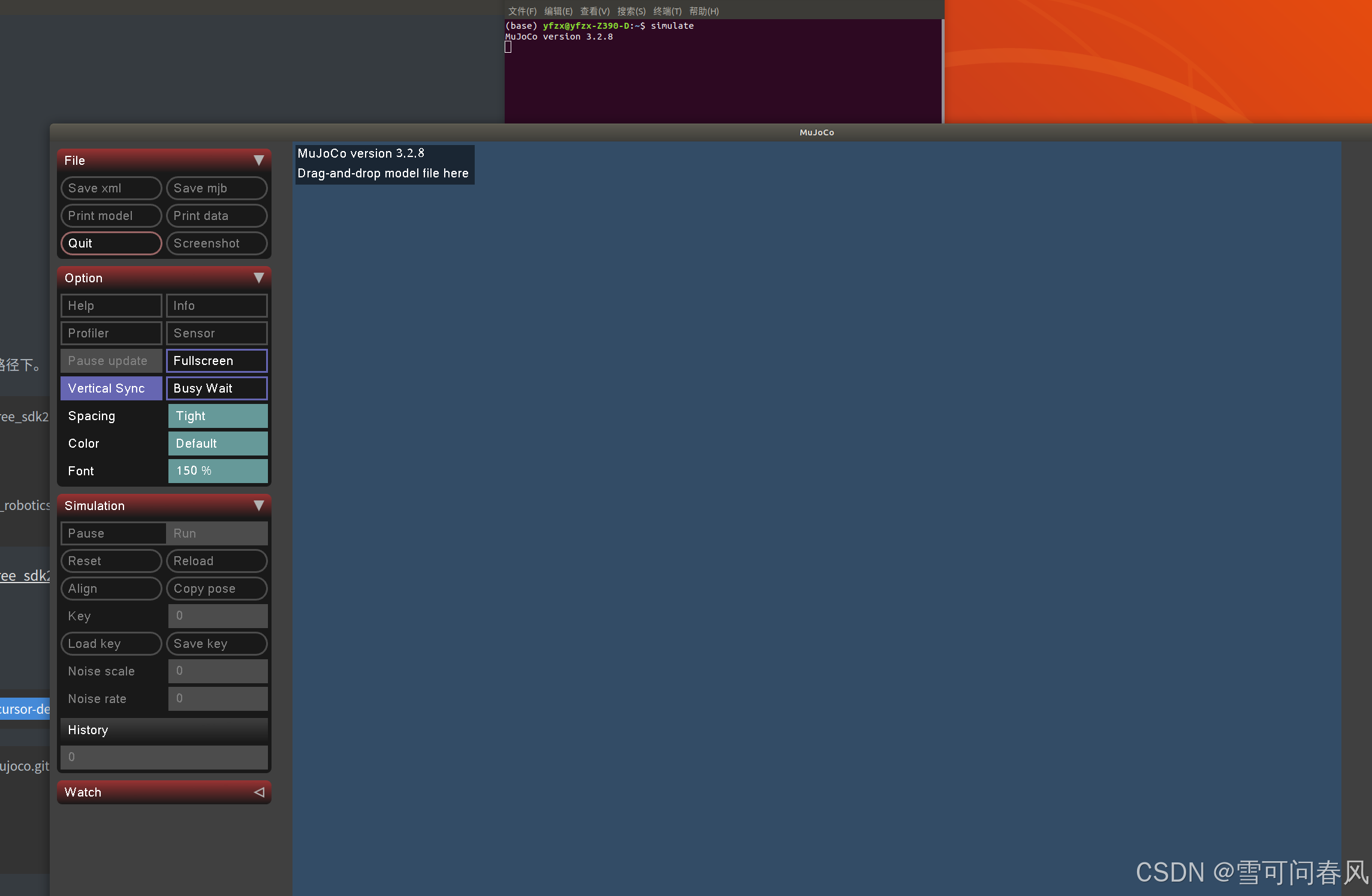Open terminal 终端(T) menu
The width and height of the screenshot is (1372, 896).
point(667,11)
